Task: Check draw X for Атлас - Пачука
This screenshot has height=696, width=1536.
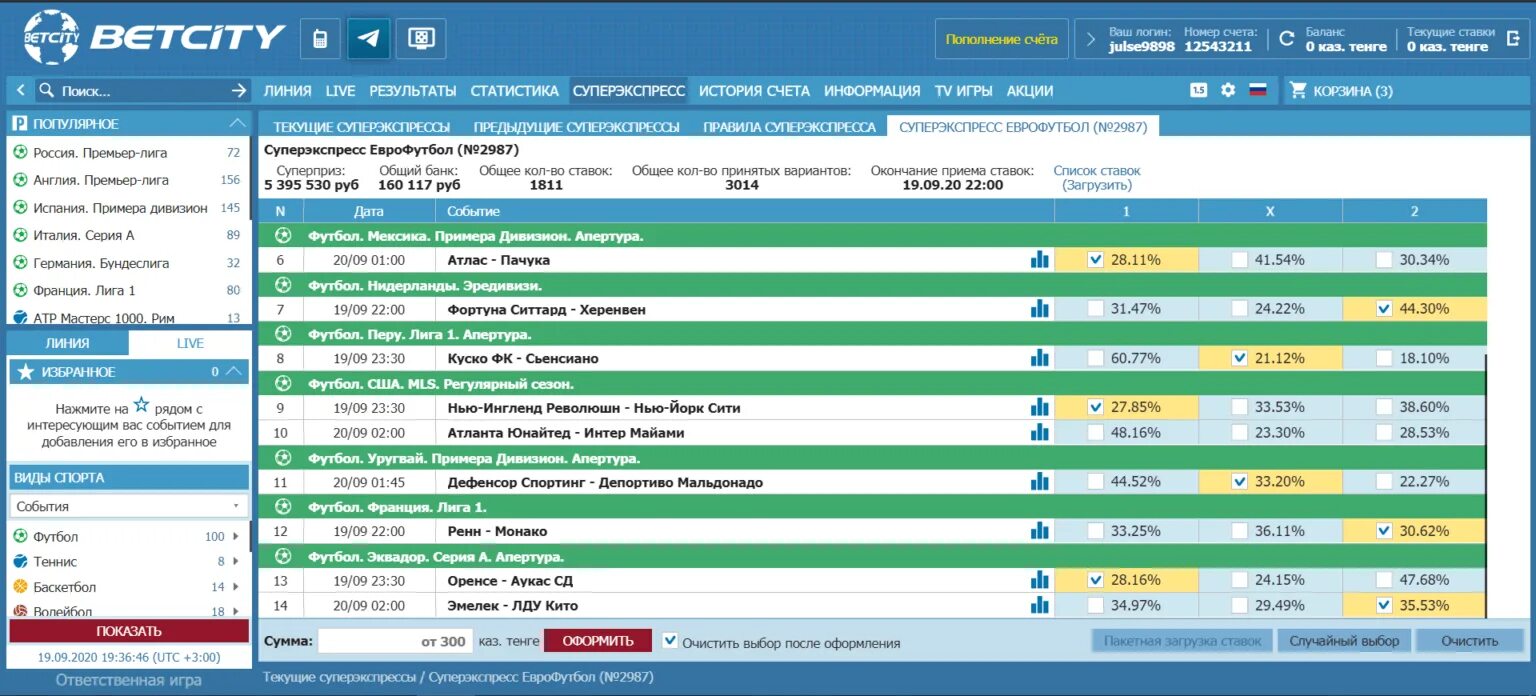Action: click(1240, 260)
